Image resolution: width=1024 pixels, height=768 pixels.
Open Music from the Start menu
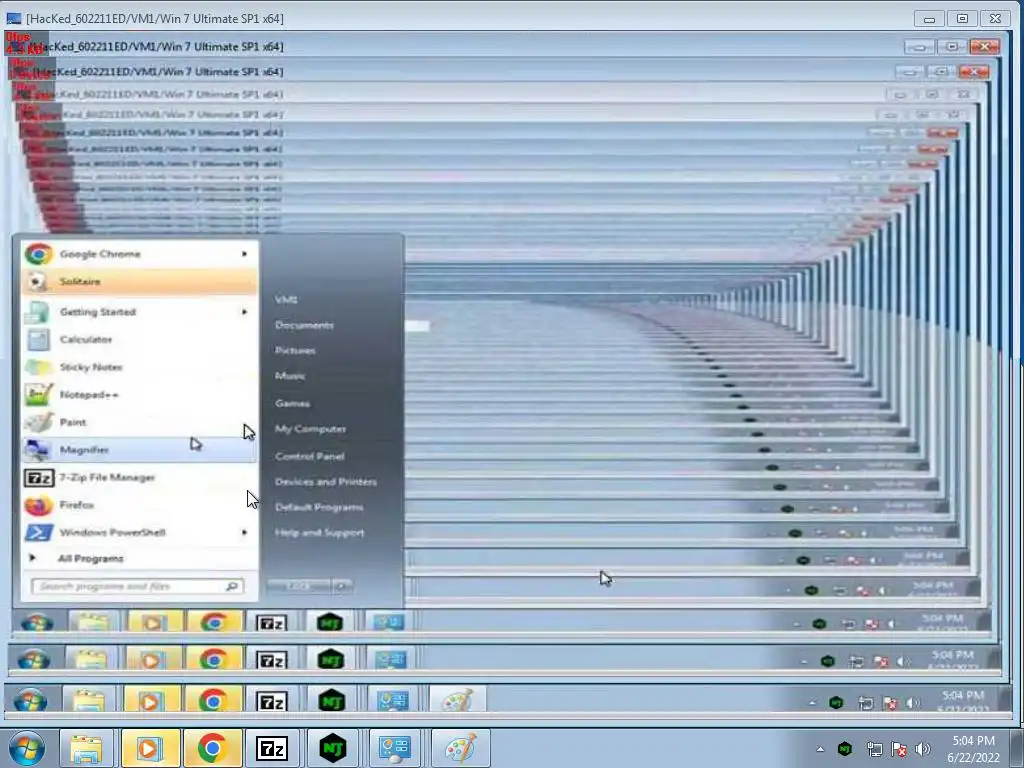tap(290, 376)
